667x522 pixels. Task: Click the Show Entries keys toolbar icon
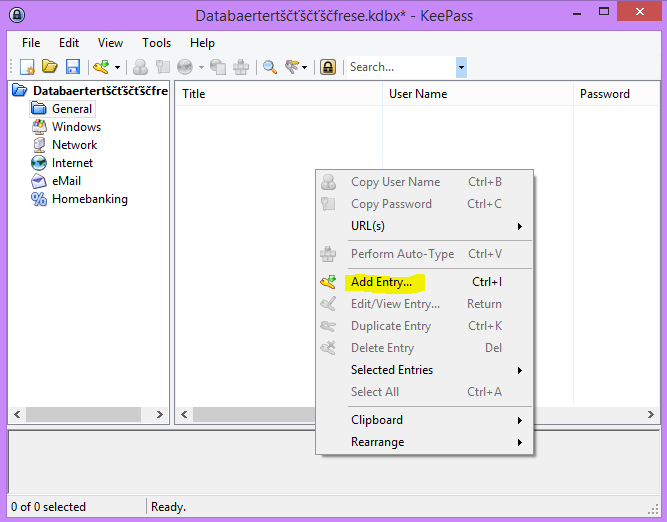coord(292,67)
